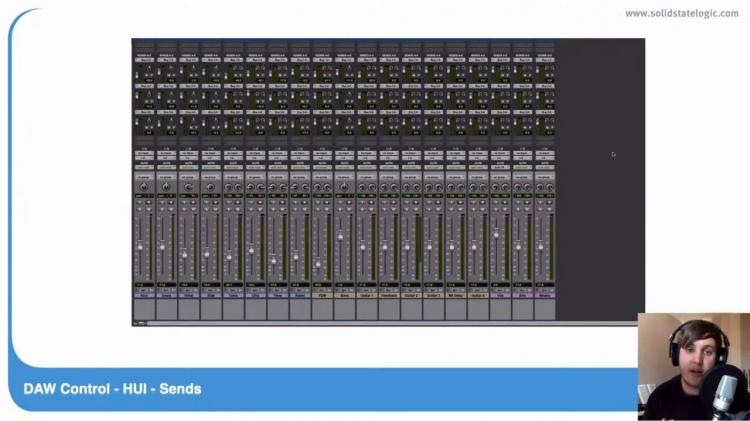Viewport: 750px width, 421px height.
Task: Click the pan knob on the Bass track
Action: coord(344,187)
